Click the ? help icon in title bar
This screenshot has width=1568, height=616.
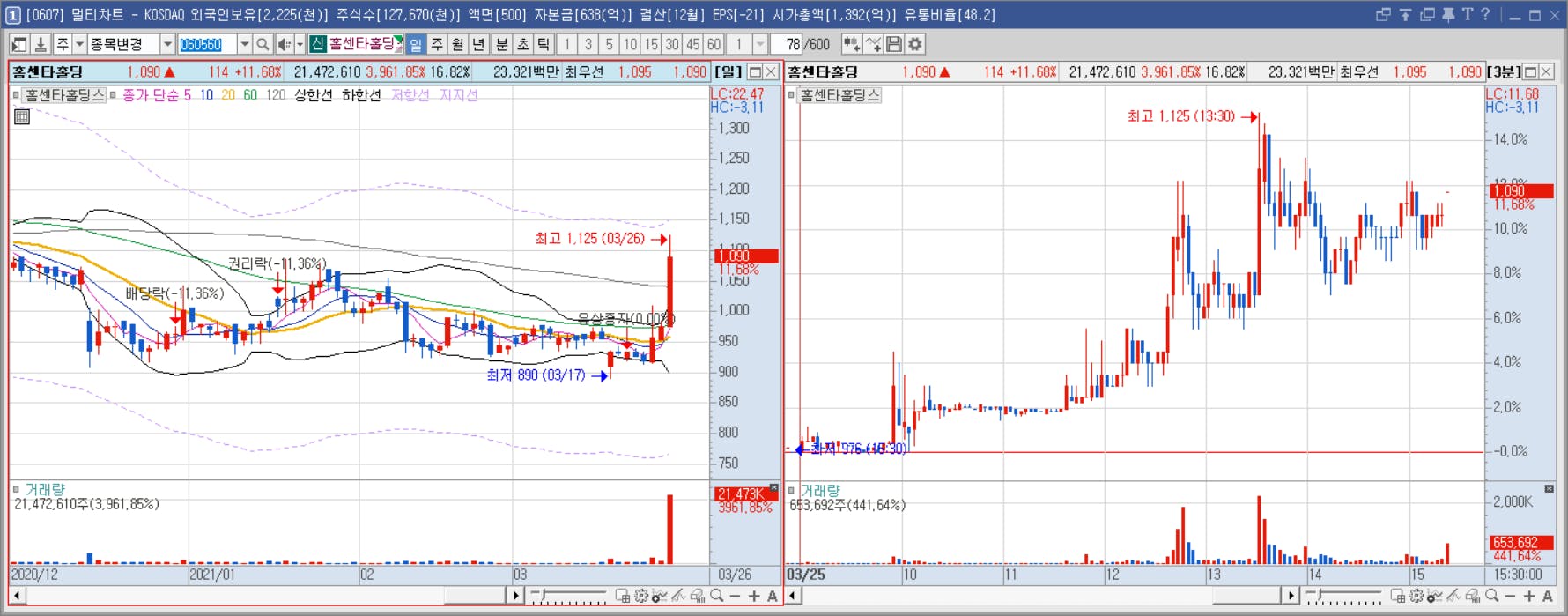(x=1485, y=15)
